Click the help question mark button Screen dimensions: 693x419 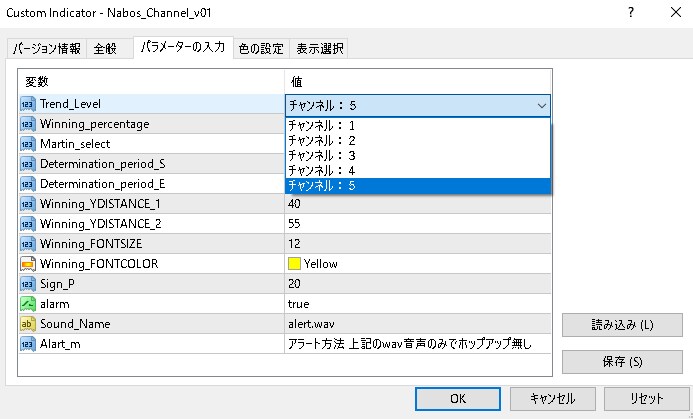(631, 12)
